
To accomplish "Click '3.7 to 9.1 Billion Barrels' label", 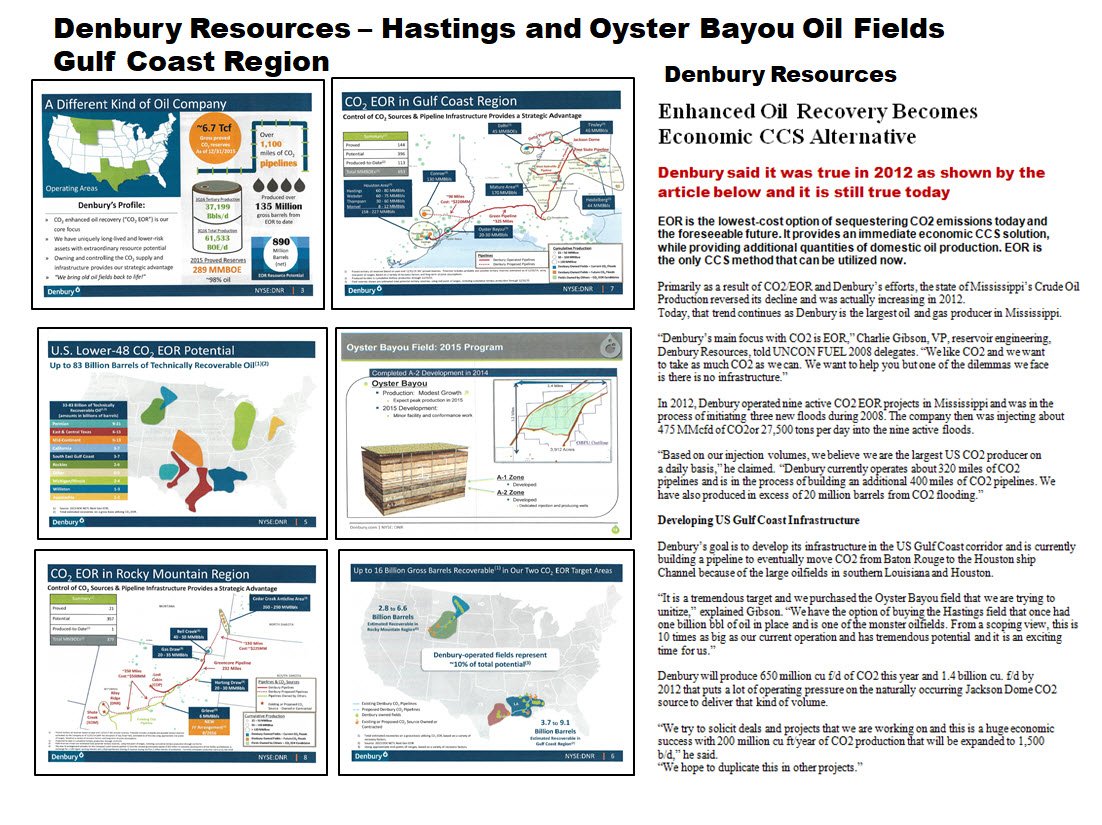I will click(x=555, y=727).
